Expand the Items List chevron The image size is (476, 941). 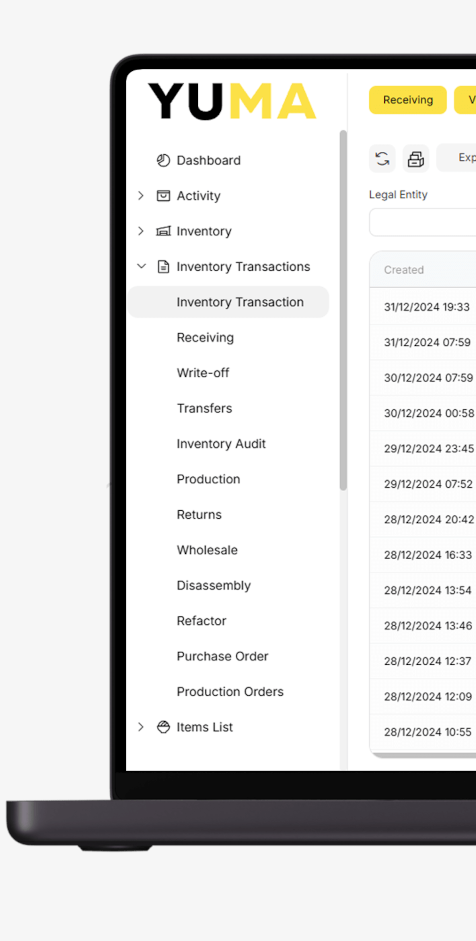(x=141, y=727)
